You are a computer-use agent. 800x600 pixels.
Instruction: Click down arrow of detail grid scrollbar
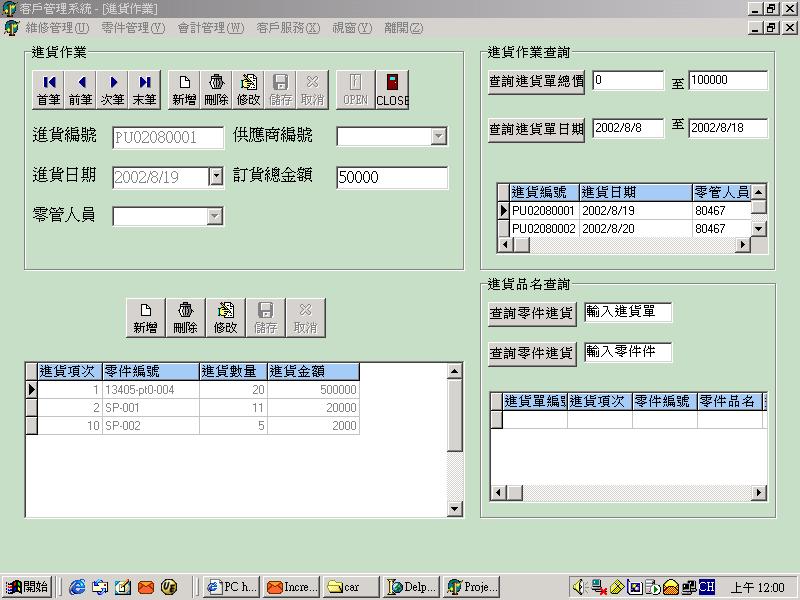click(x=455, y=509)
